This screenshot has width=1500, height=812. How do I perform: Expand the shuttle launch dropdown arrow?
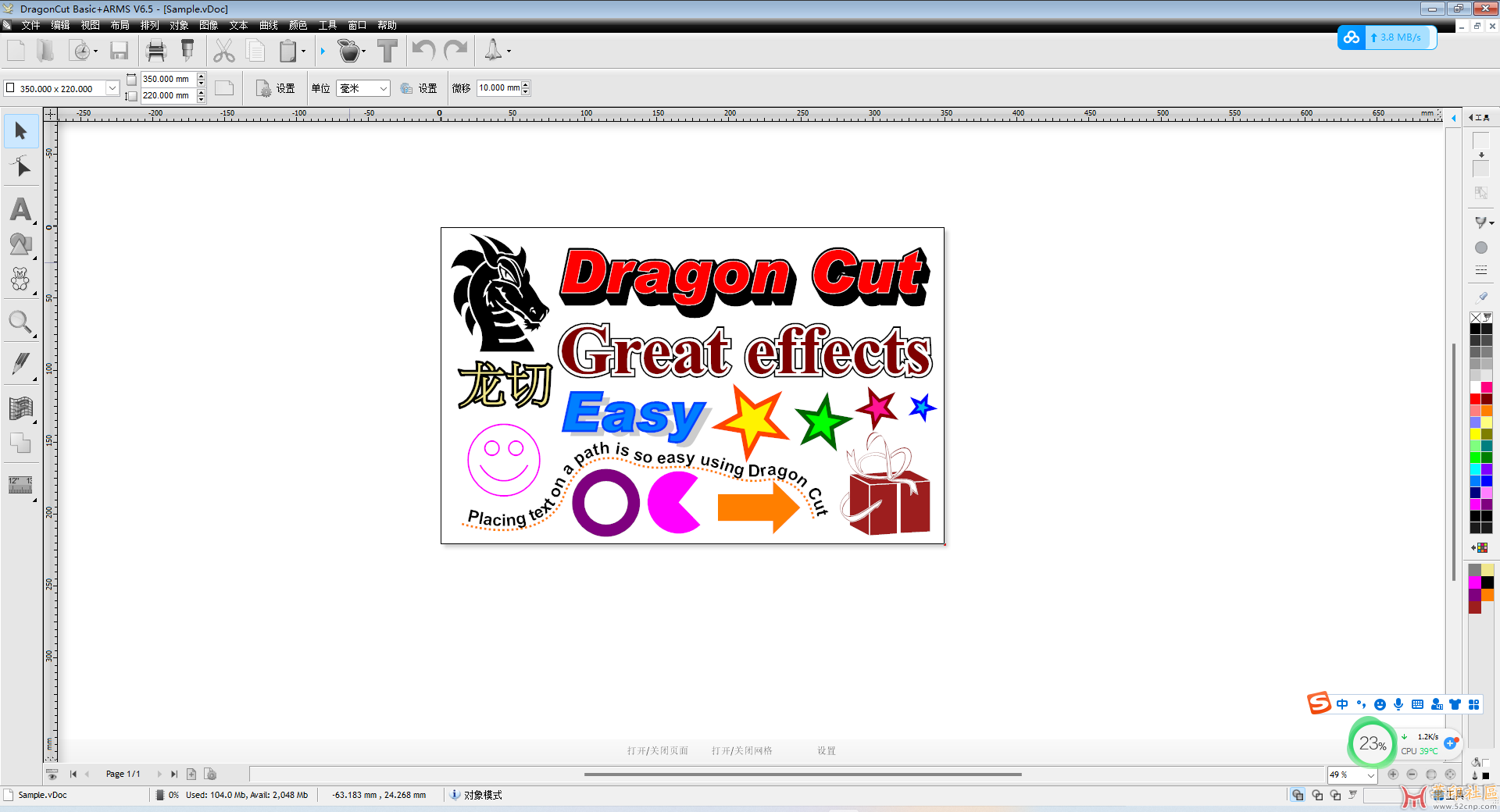[x=509, y=52]
